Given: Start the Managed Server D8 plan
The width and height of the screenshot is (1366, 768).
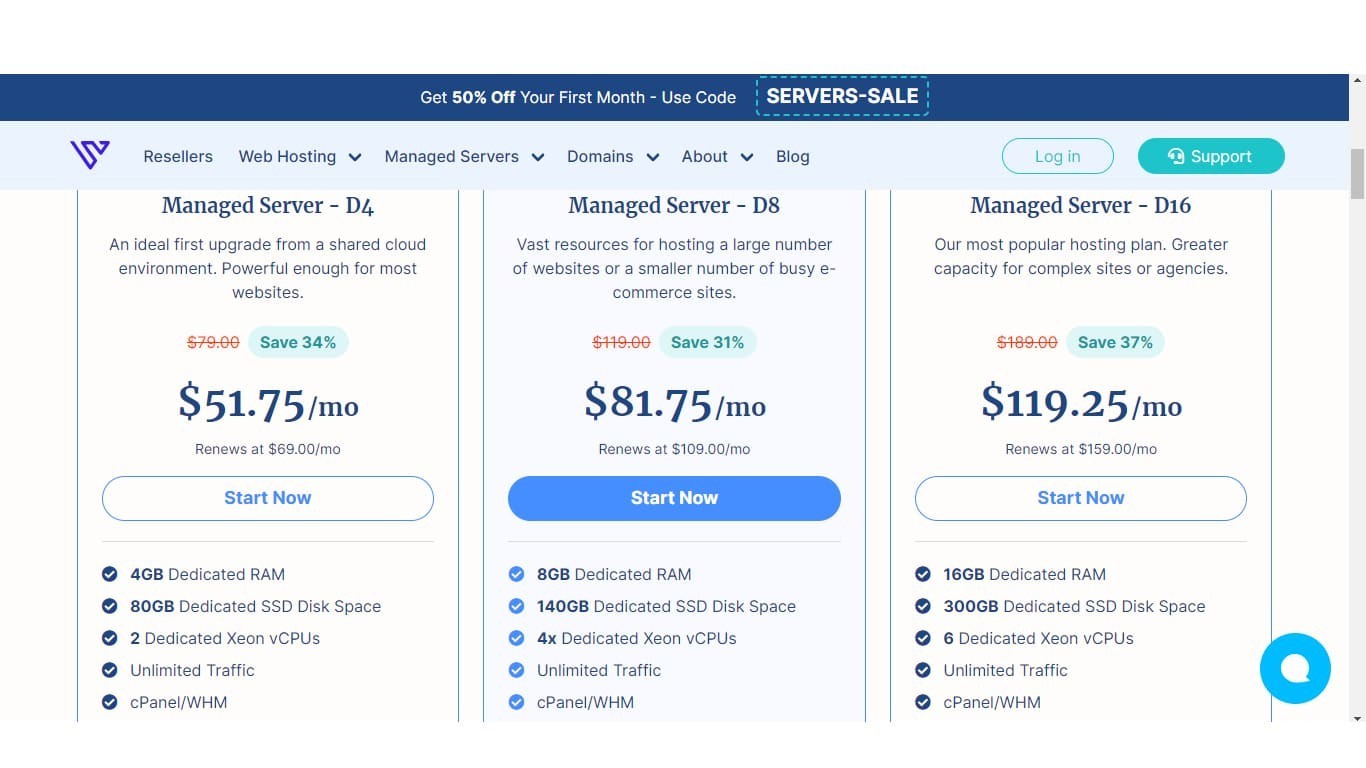Looking at the screenshot, I should [x=674, y=498].
